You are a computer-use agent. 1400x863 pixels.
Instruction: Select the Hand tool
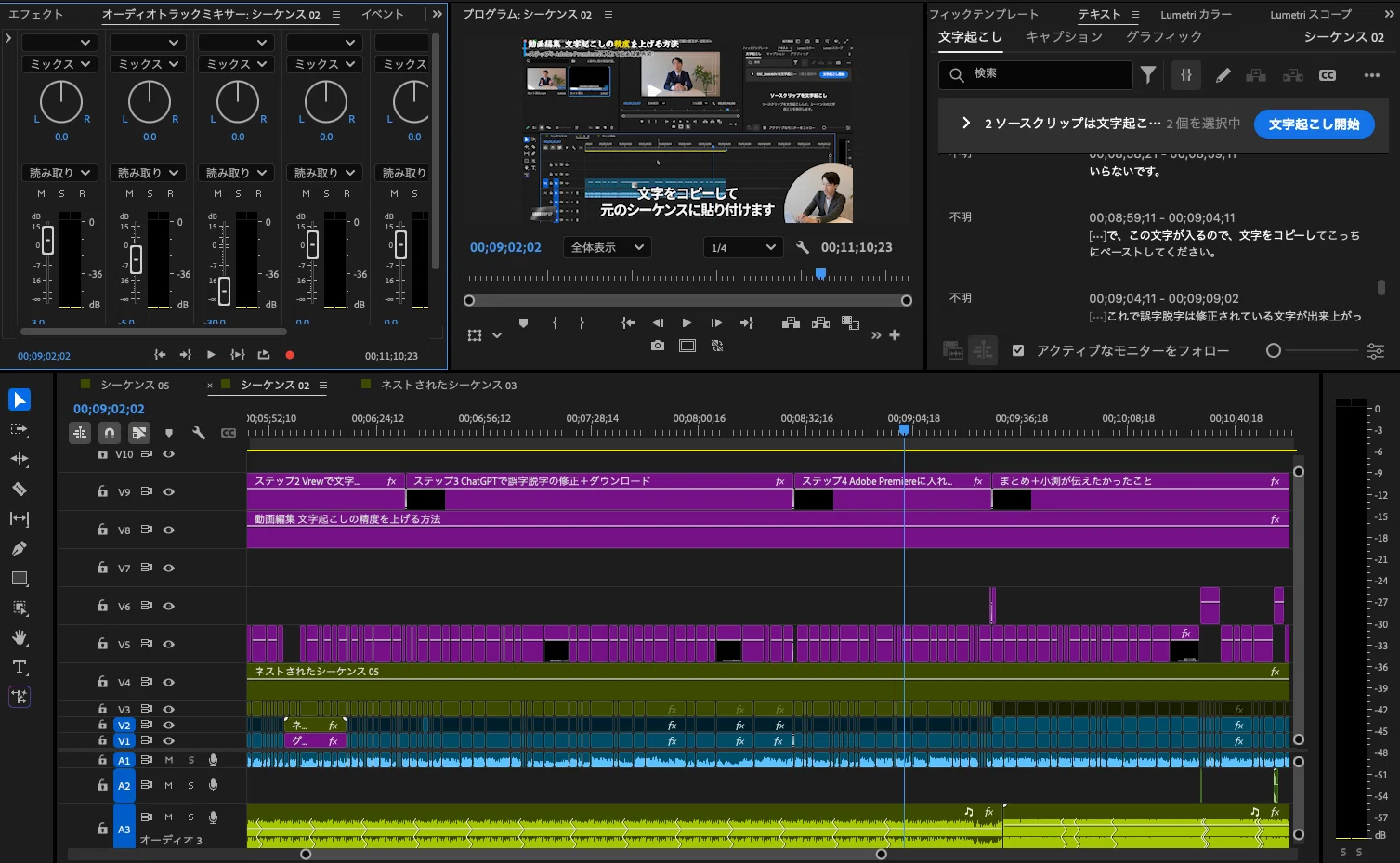pos(20,637)
